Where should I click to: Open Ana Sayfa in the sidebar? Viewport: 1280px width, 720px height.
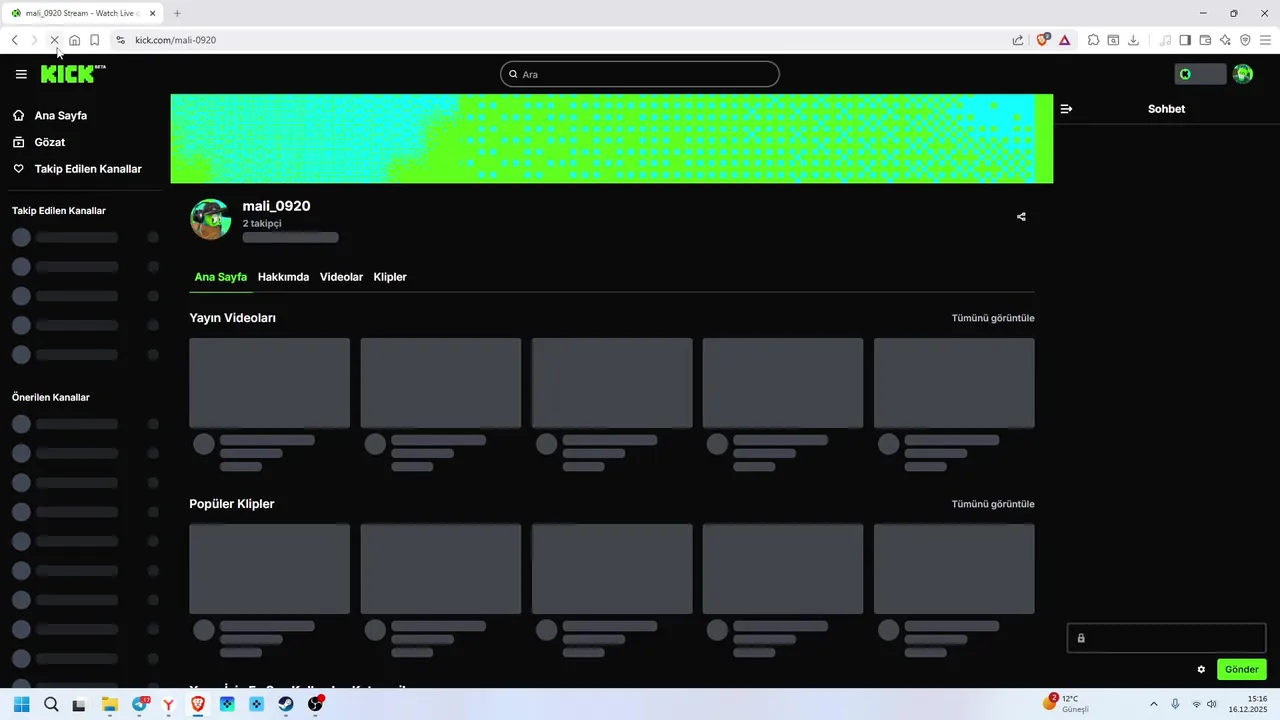pos(60,116)
